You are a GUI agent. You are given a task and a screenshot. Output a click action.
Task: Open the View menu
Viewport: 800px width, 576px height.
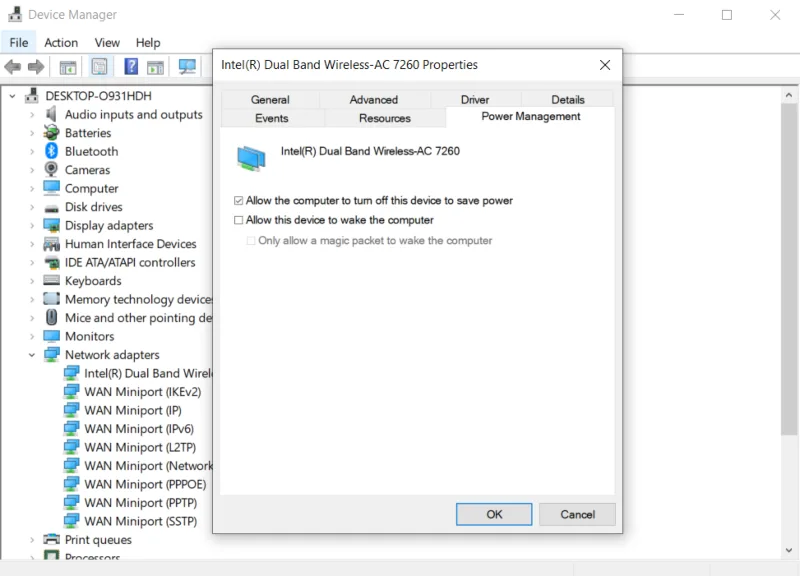(x=107, y=42)
